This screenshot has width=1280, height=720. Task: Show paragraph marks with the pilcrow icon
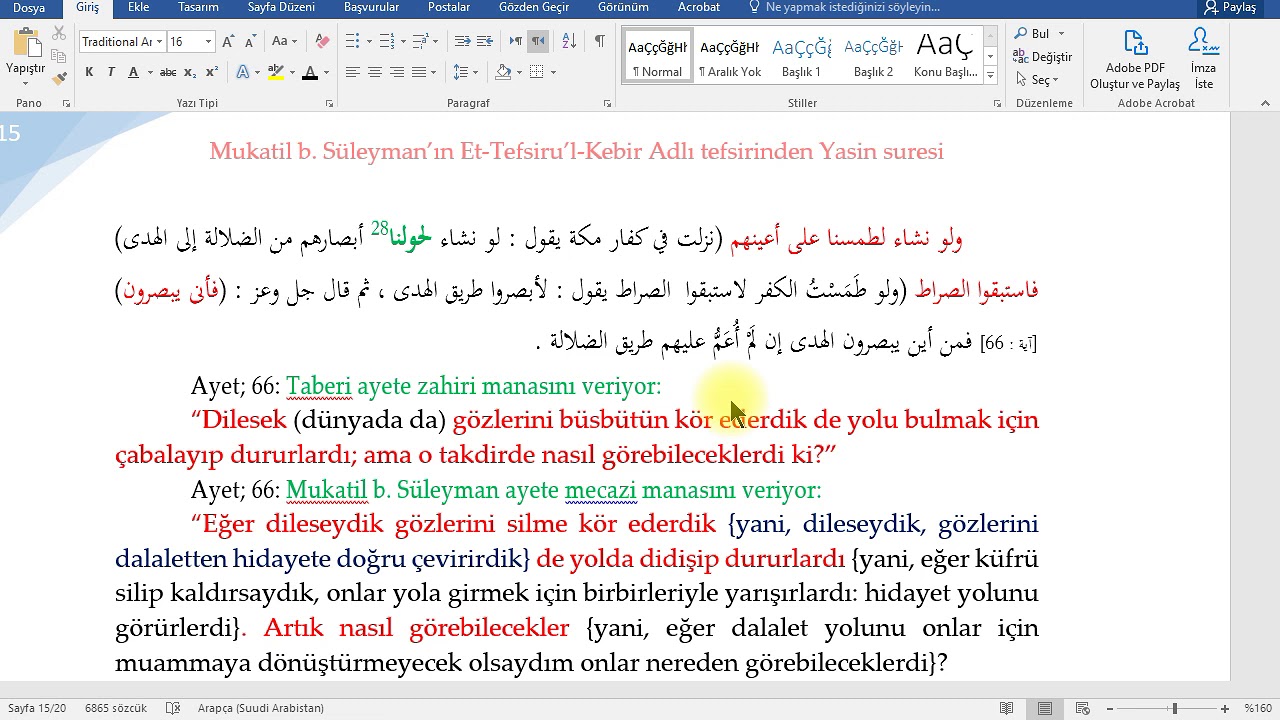click(599, 42)
